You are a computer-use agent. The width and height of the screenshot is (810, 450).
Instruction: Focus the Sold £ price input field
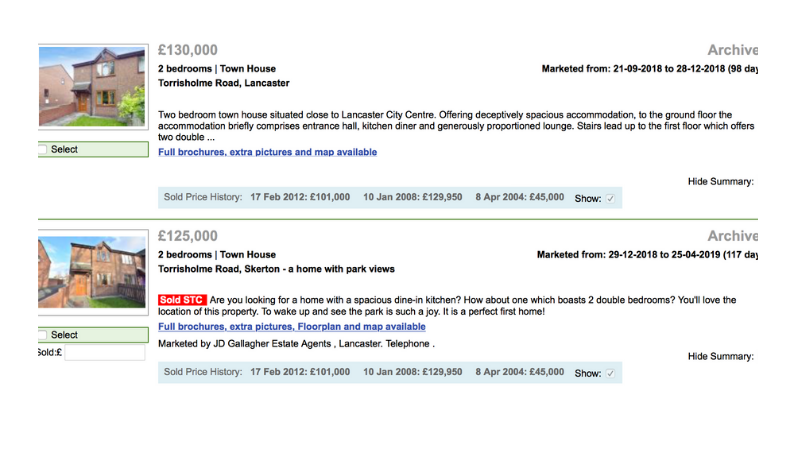coord(104,353)
